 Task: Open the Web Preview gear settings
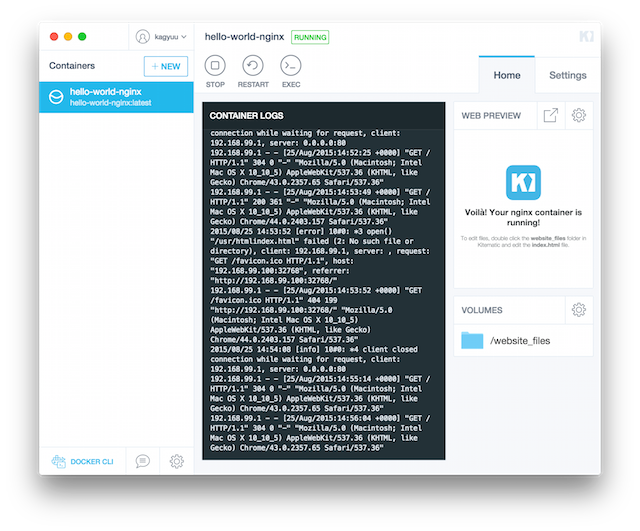[x=578, y=116]
